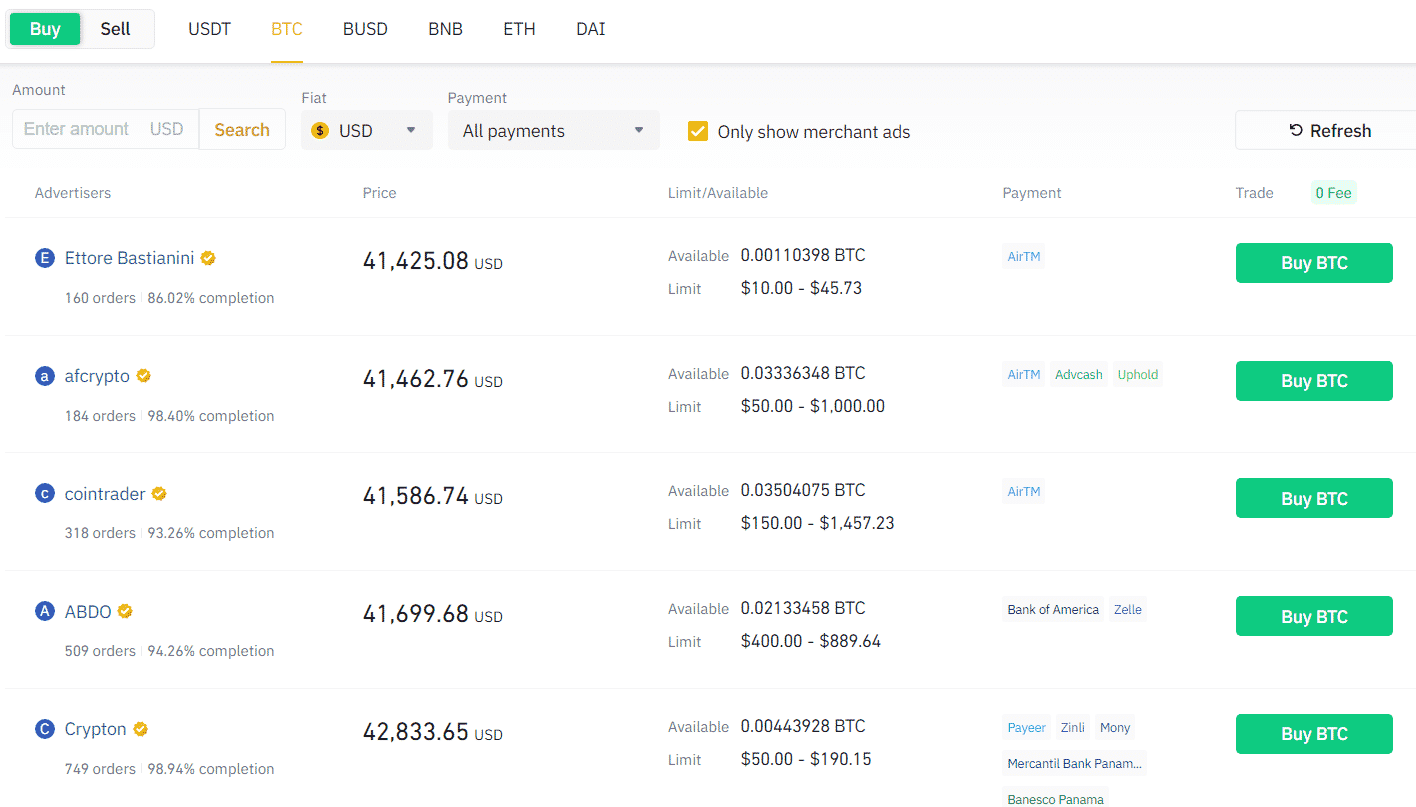The image size is (1416, 807).
Task: Open Ettore Bastianini advertiser profile name
Action: click(129, 258)
